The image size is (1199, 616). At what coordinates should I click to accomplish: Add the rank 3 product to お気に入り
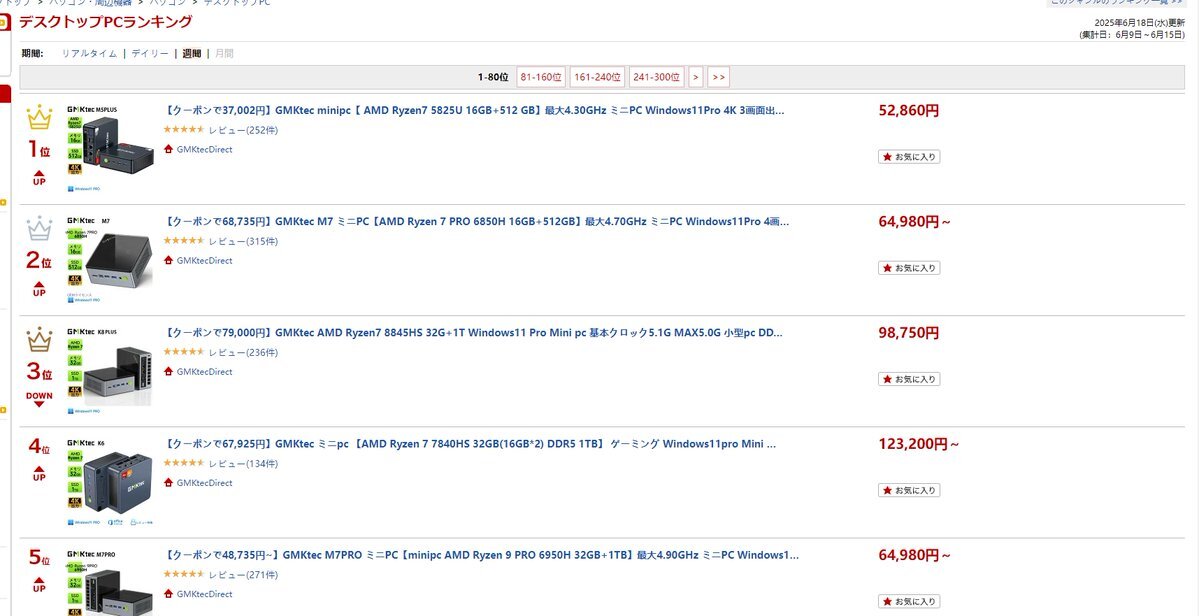909,379
